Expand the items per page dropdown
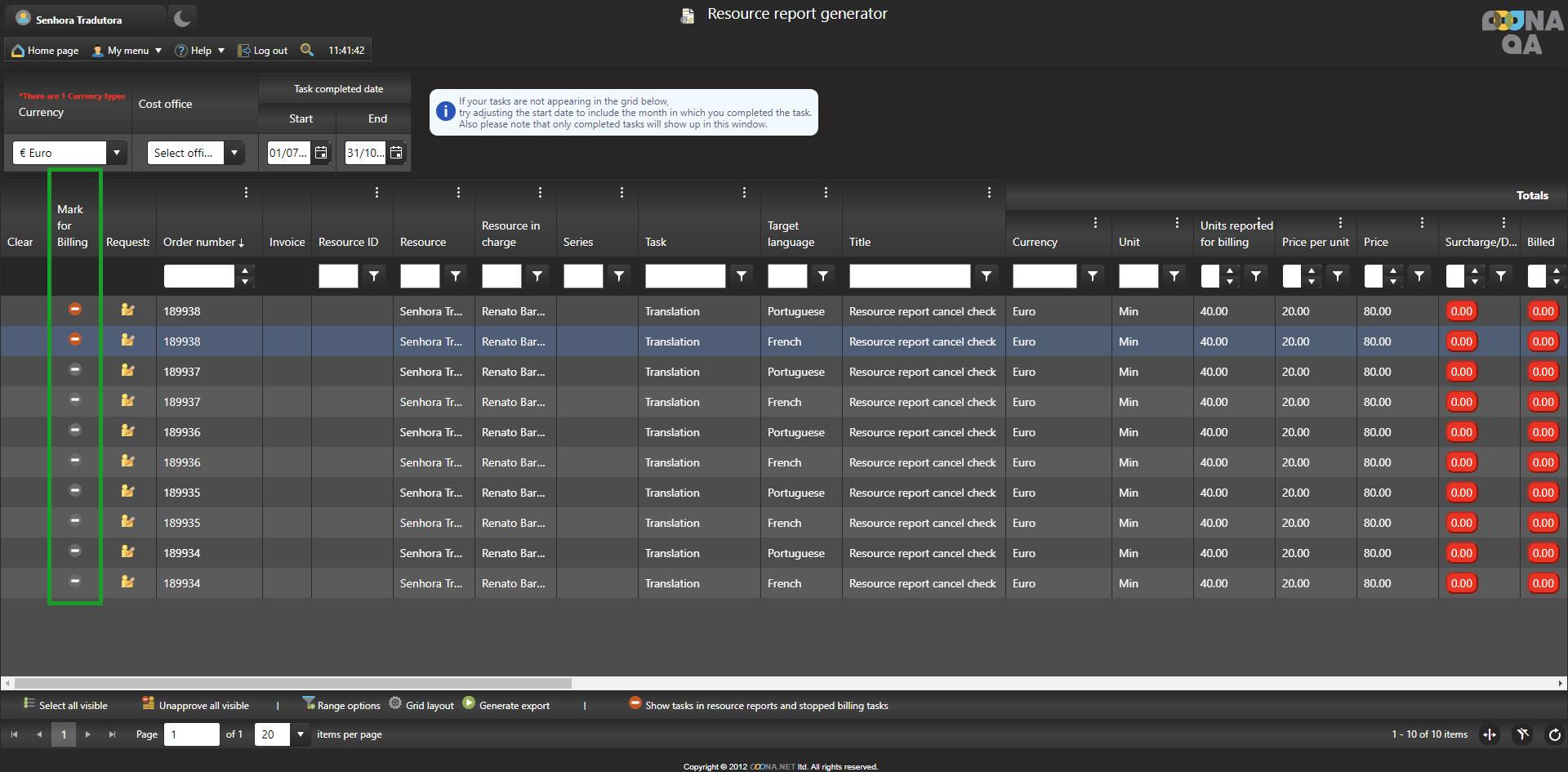The width and height of the screenshot is (1568, 772). tap(301, 734)
